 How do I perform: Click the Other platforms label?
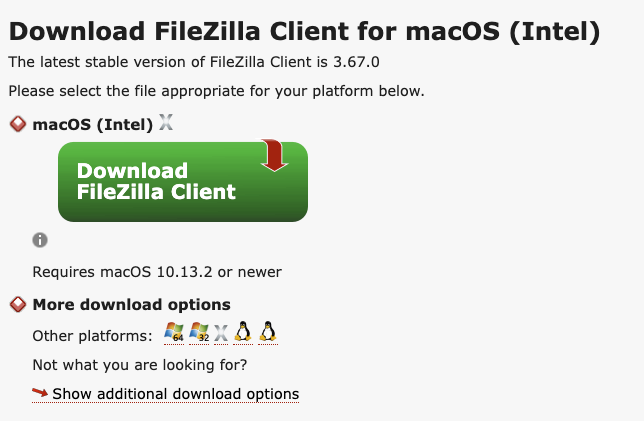92,335
